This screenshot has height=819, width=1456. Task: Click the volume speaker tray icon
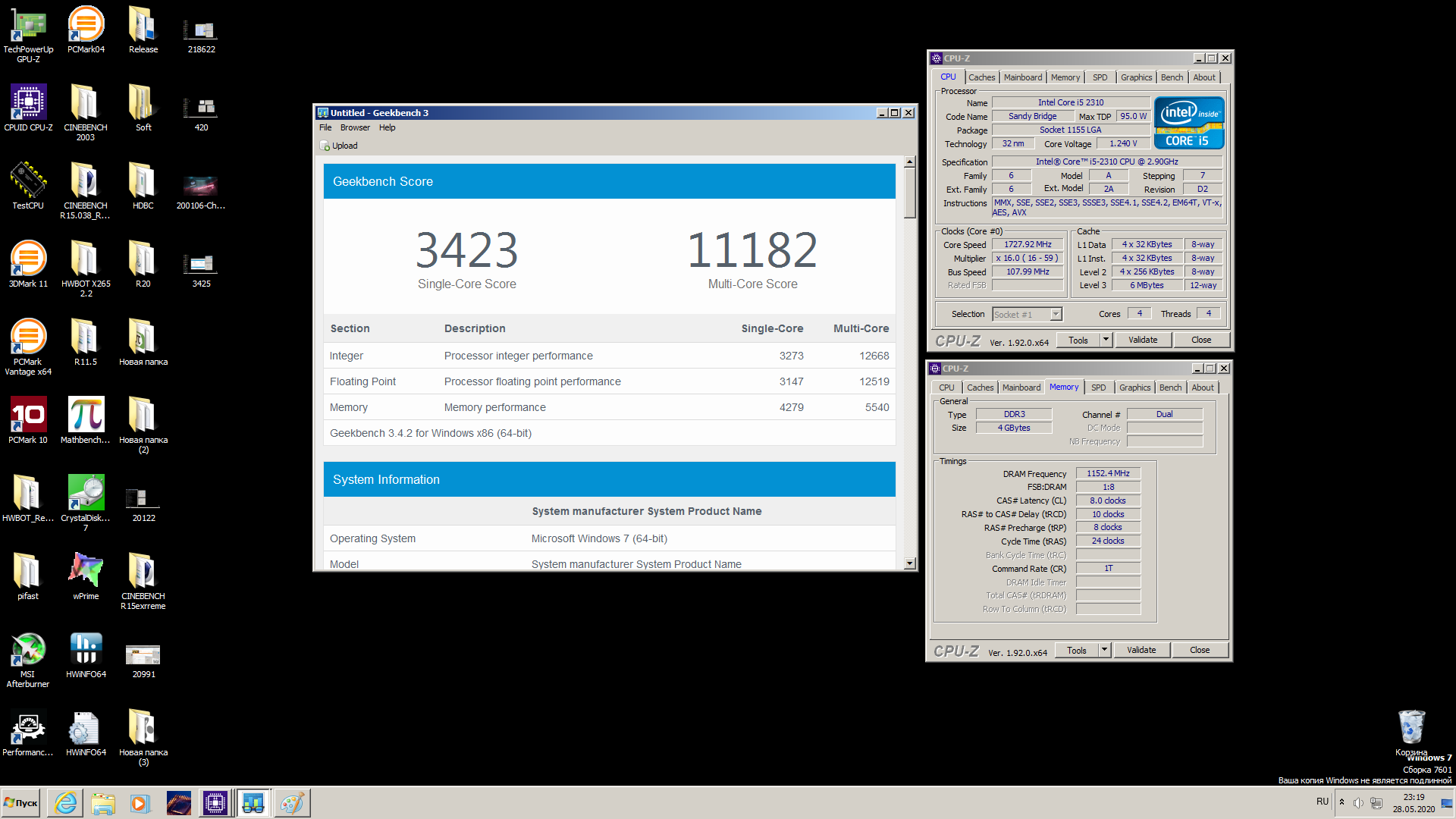1358,802
